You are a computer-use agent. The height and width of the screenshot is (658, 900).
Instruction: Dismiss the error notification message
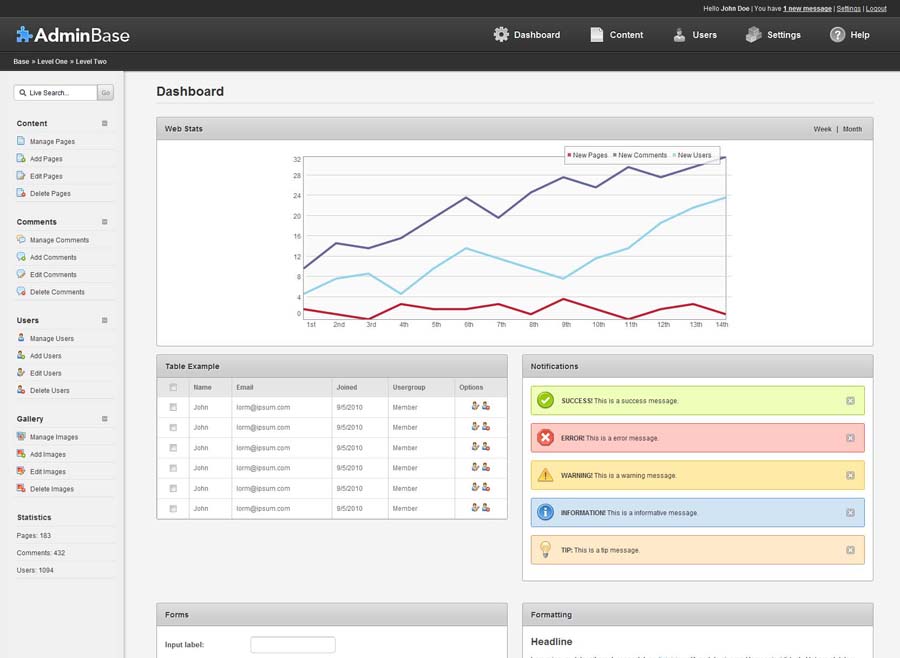tap(850, 438)
